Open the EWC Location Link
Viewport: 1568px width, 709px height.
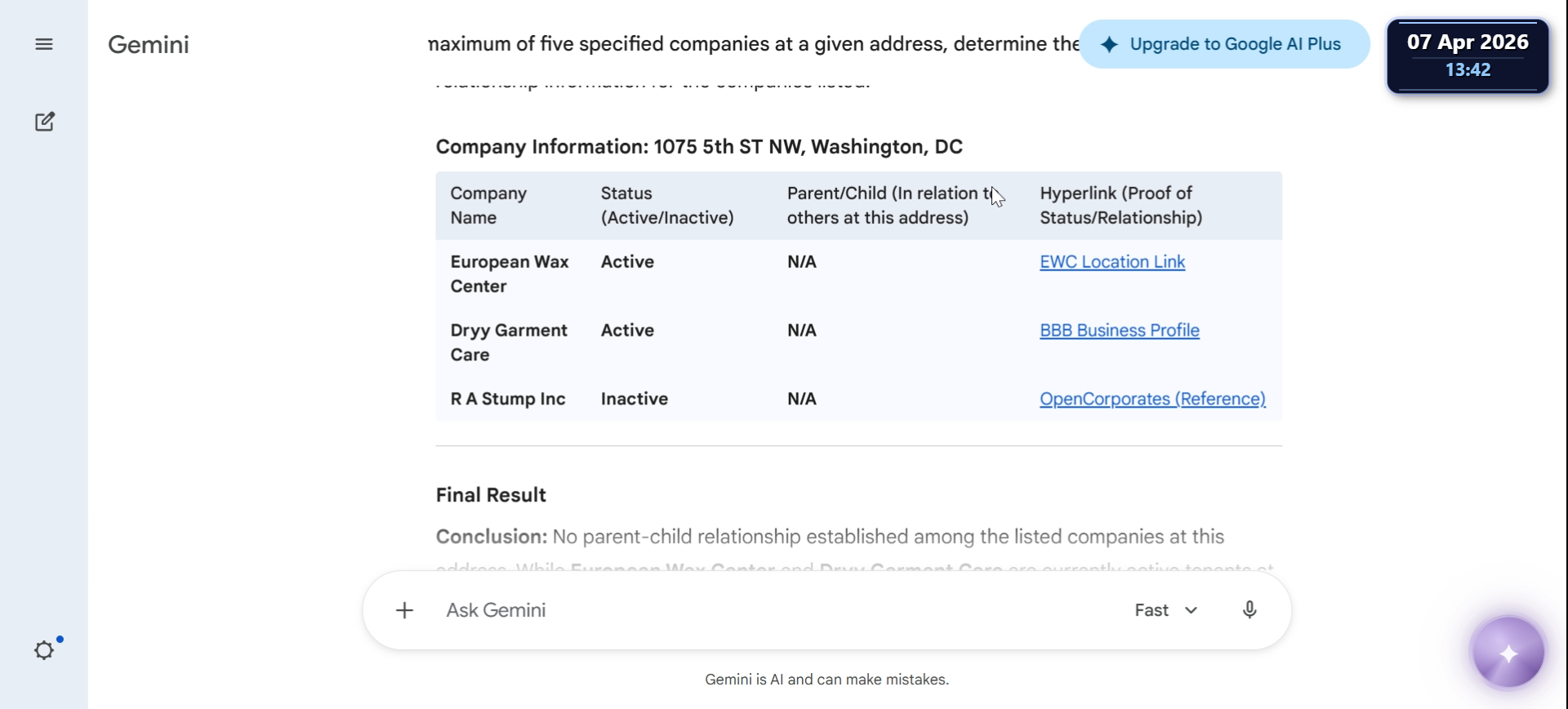click(1111, 262)
